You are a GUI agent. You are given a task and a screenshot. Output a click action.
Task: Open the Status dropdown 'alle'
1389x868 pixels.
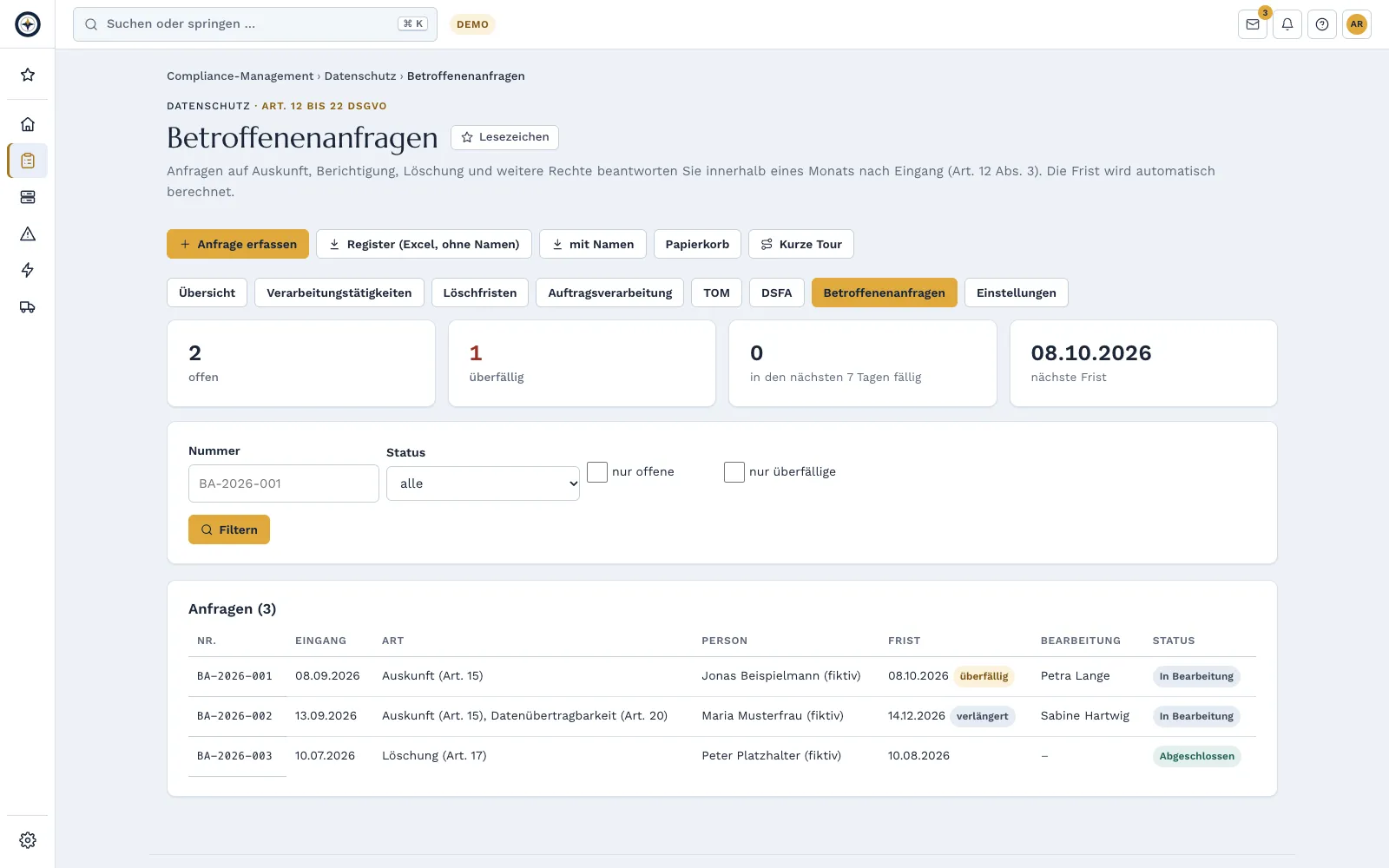click(483, 483)
